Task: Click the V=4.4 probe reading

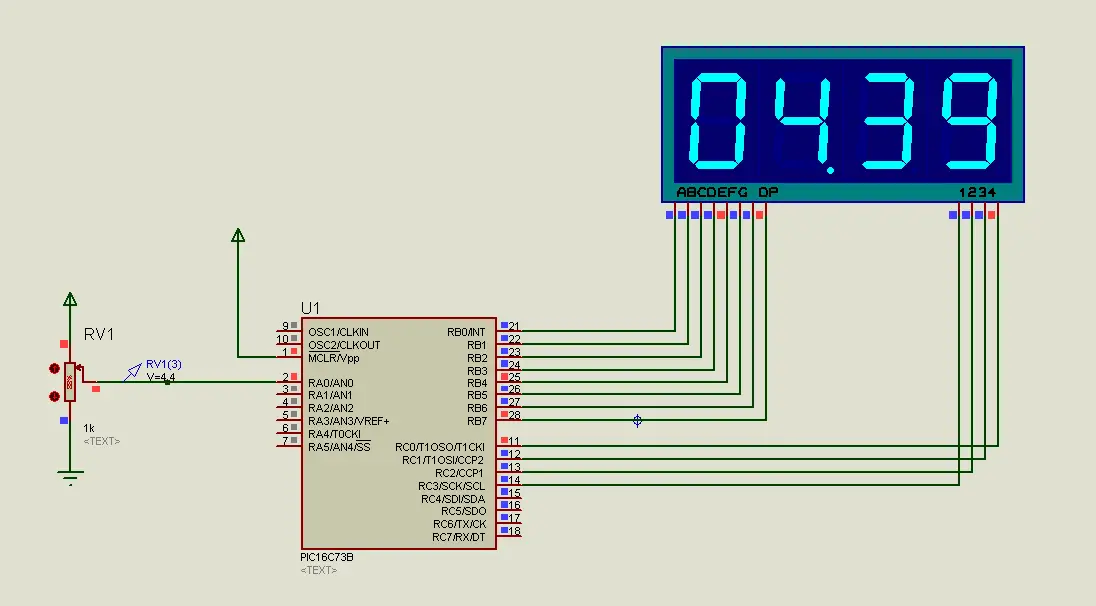Action: pyautogui.click(x=161, y=377)
